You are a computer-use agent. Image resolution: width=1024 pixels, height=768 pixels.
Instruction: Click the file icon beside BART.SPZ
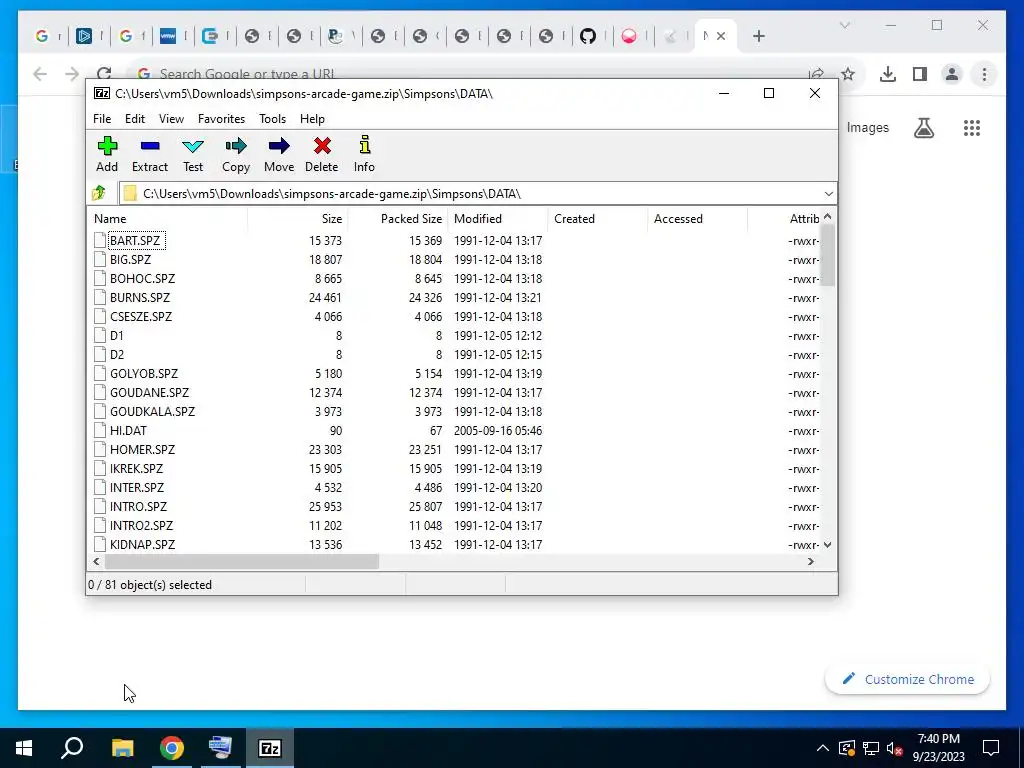[99, 240]
